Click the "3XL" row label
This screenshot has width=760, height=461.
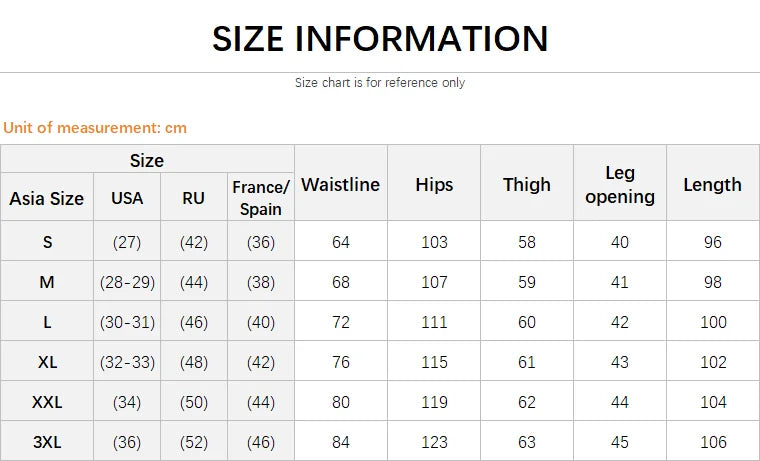pos(47,442)
